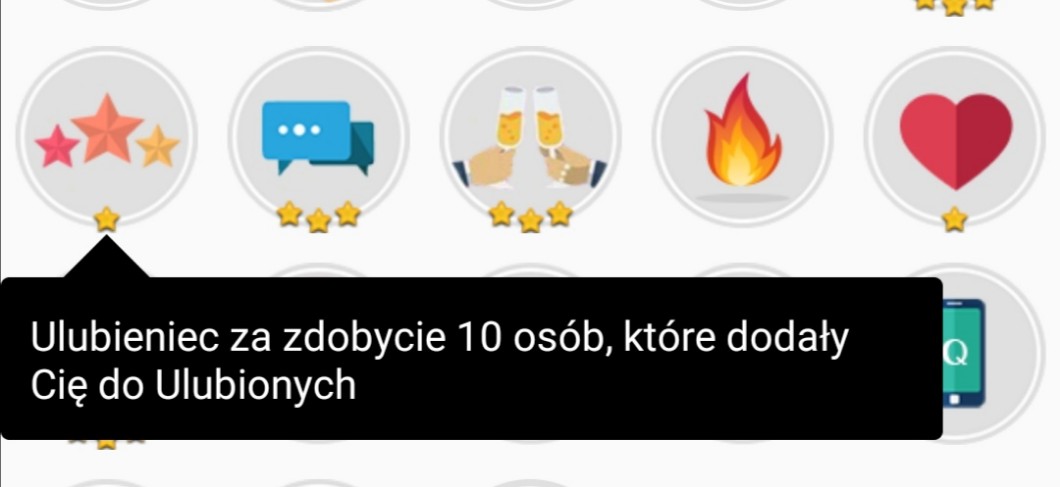This screenshot has height=487, width=1060.
Task: Select the cropped badge above the stars badge
Action: pos(106,5)
